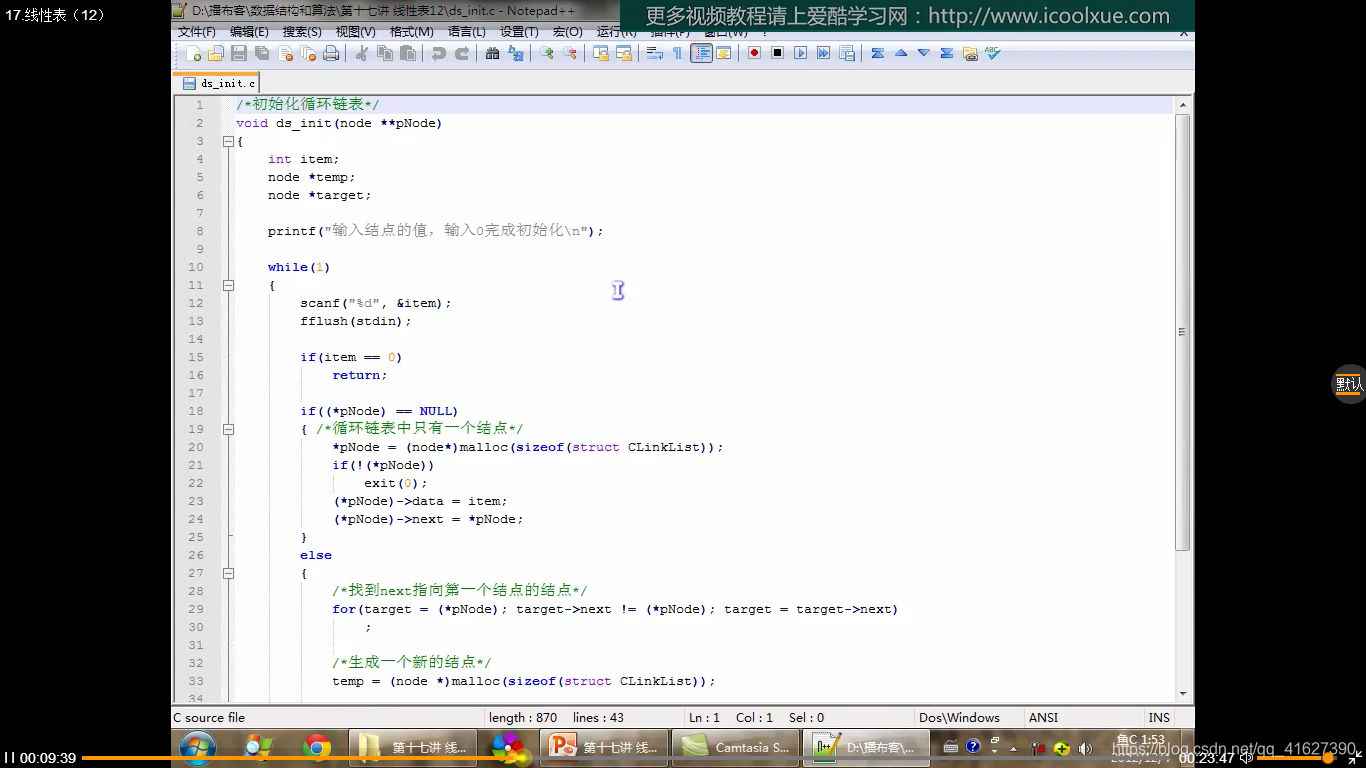Click the Sync Horizontal Scrolling icon

tap(623, 53)
